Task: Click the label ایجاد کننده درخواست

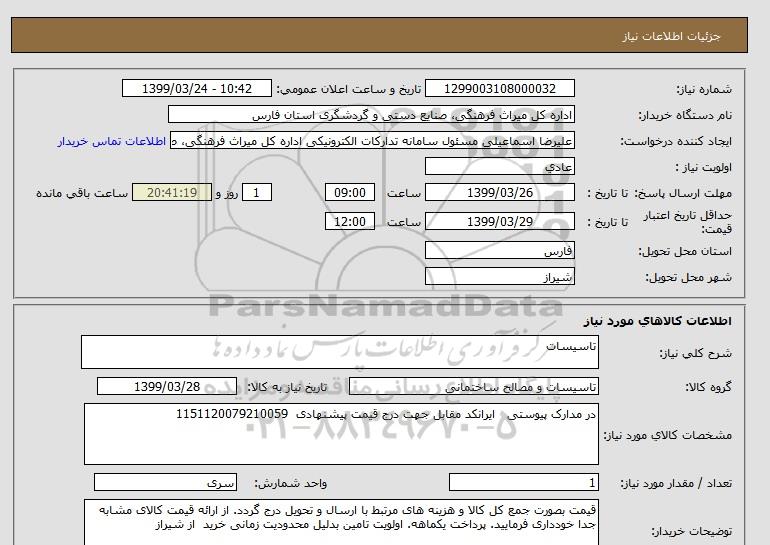Action: (x=676, y=141)
